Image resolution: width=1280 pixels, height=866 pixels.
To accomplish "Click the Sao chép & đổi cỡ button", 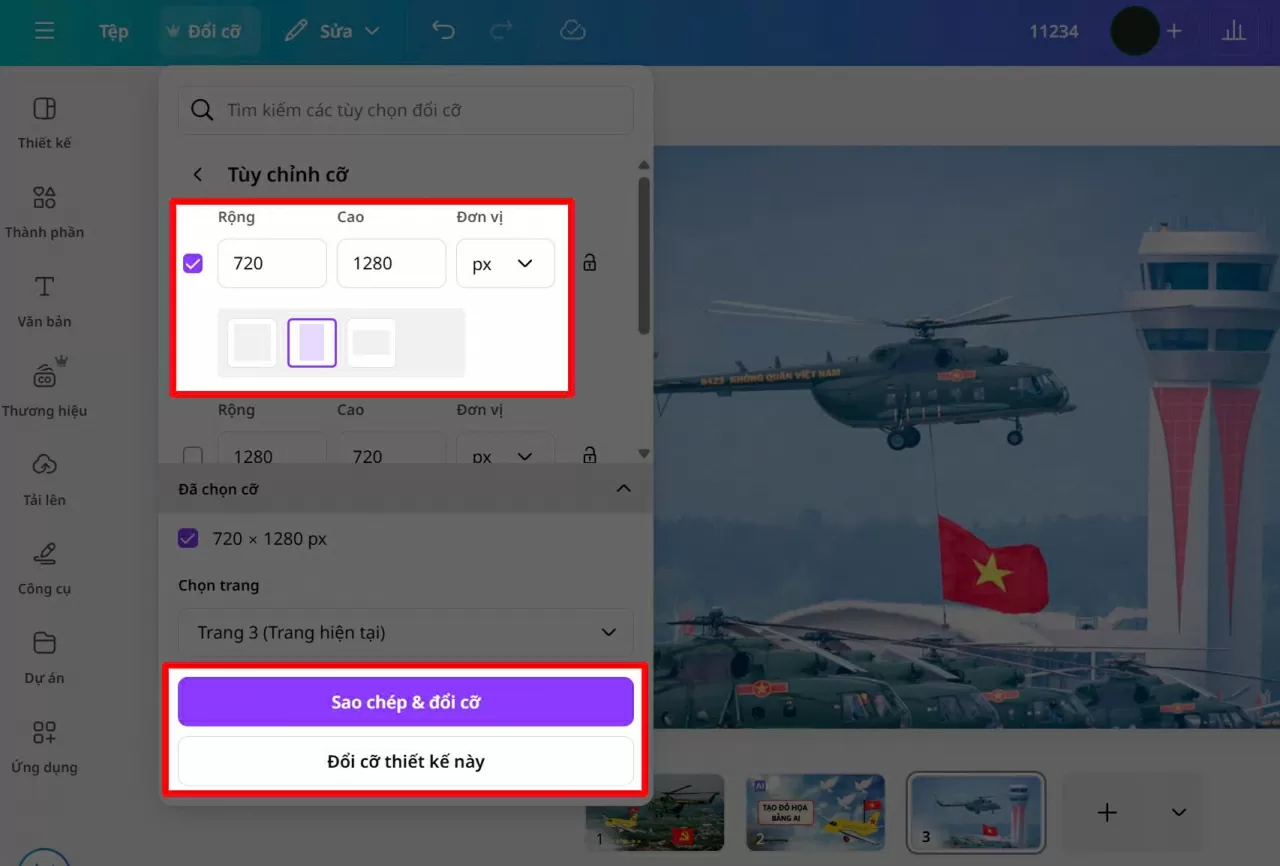I will [405, 701].
